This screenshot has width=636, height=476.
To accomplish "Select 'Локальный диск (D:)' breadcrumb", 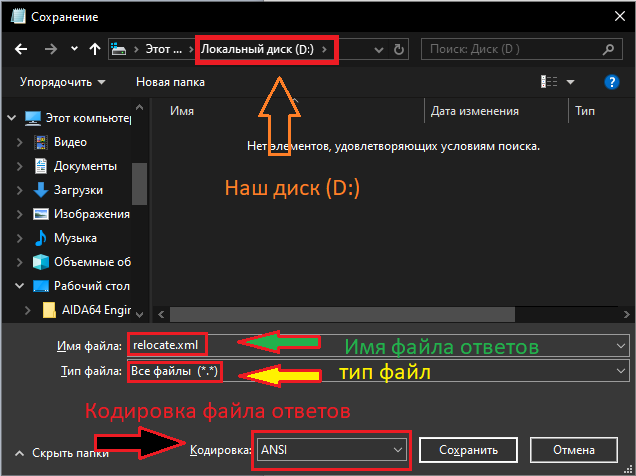I will click(258, 49).
